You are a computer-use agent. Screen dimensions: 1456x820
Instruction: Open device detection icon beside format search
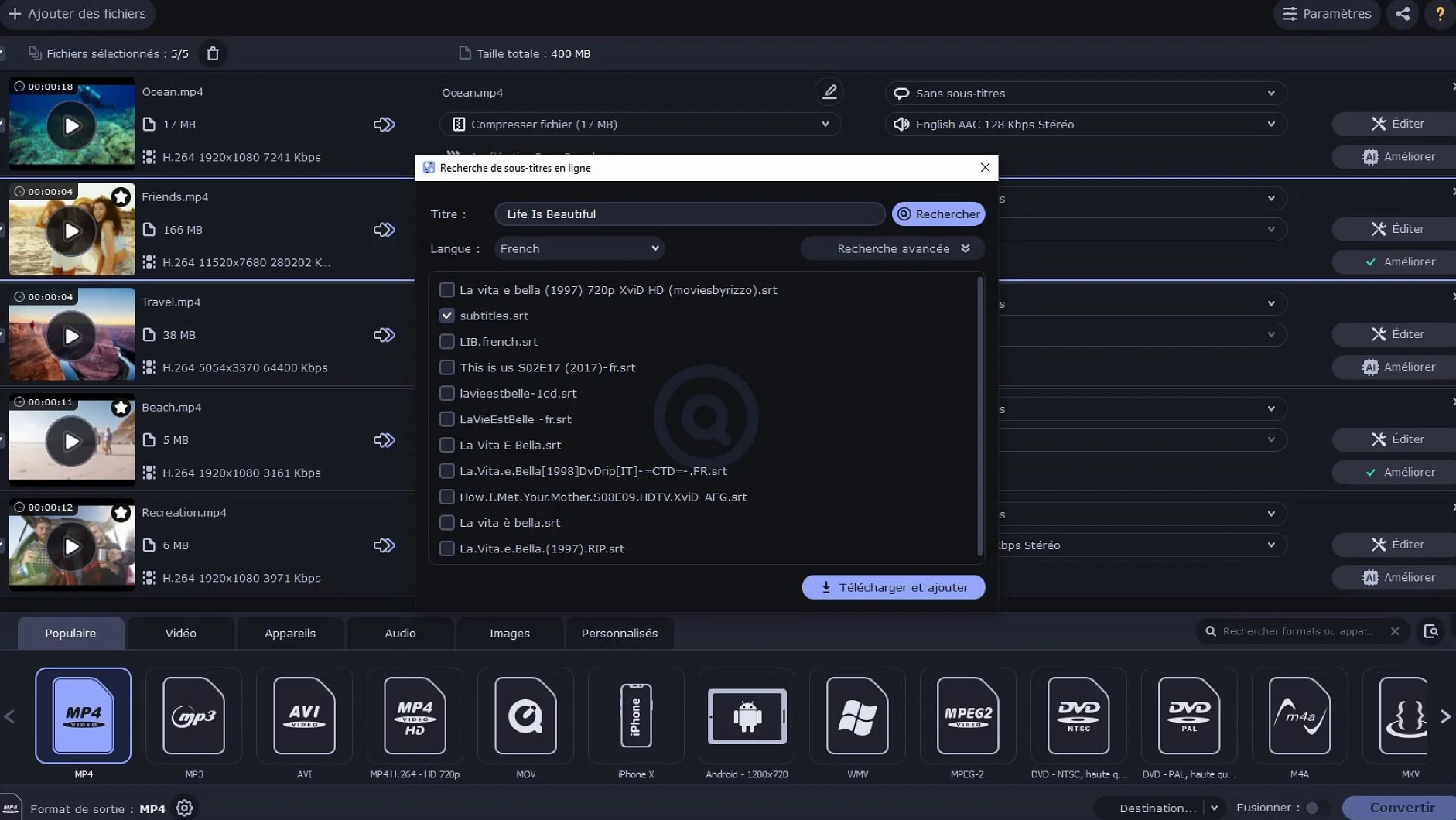coord(1431,631)
